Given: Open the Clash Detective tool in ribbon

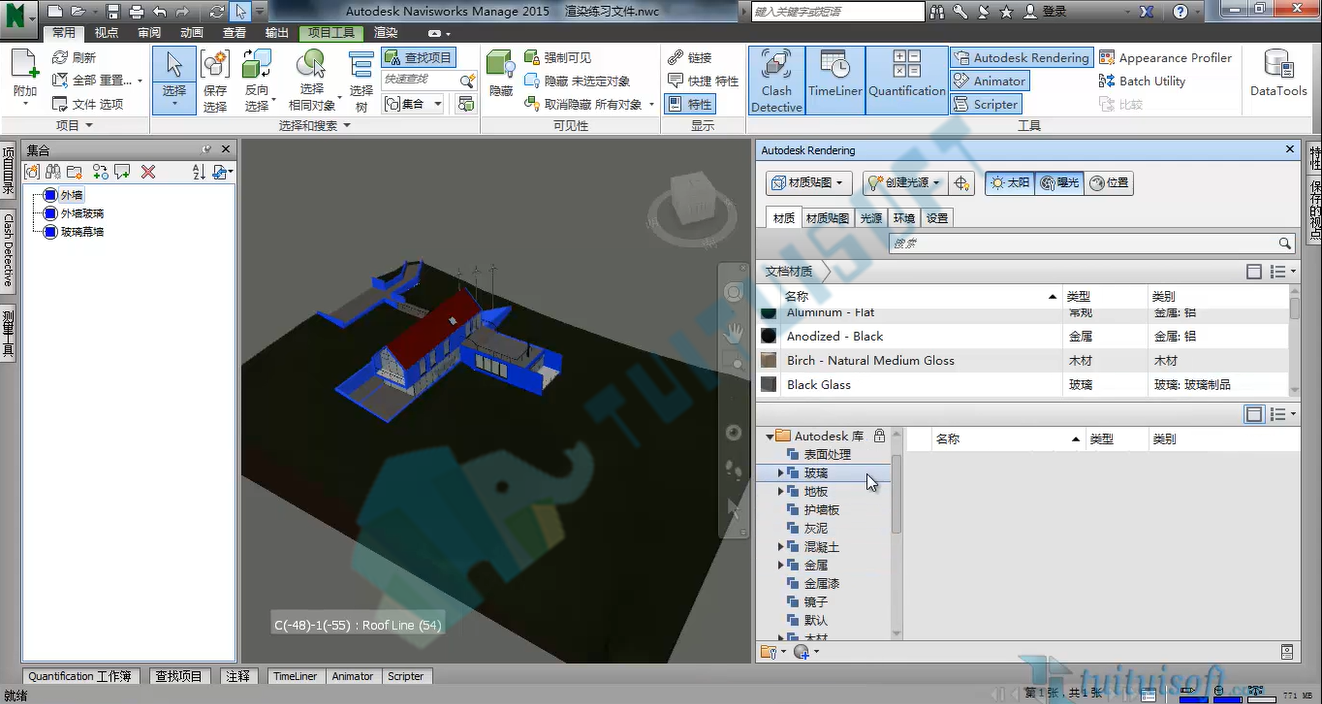Looking at the screenshot, I should point(776,80).
